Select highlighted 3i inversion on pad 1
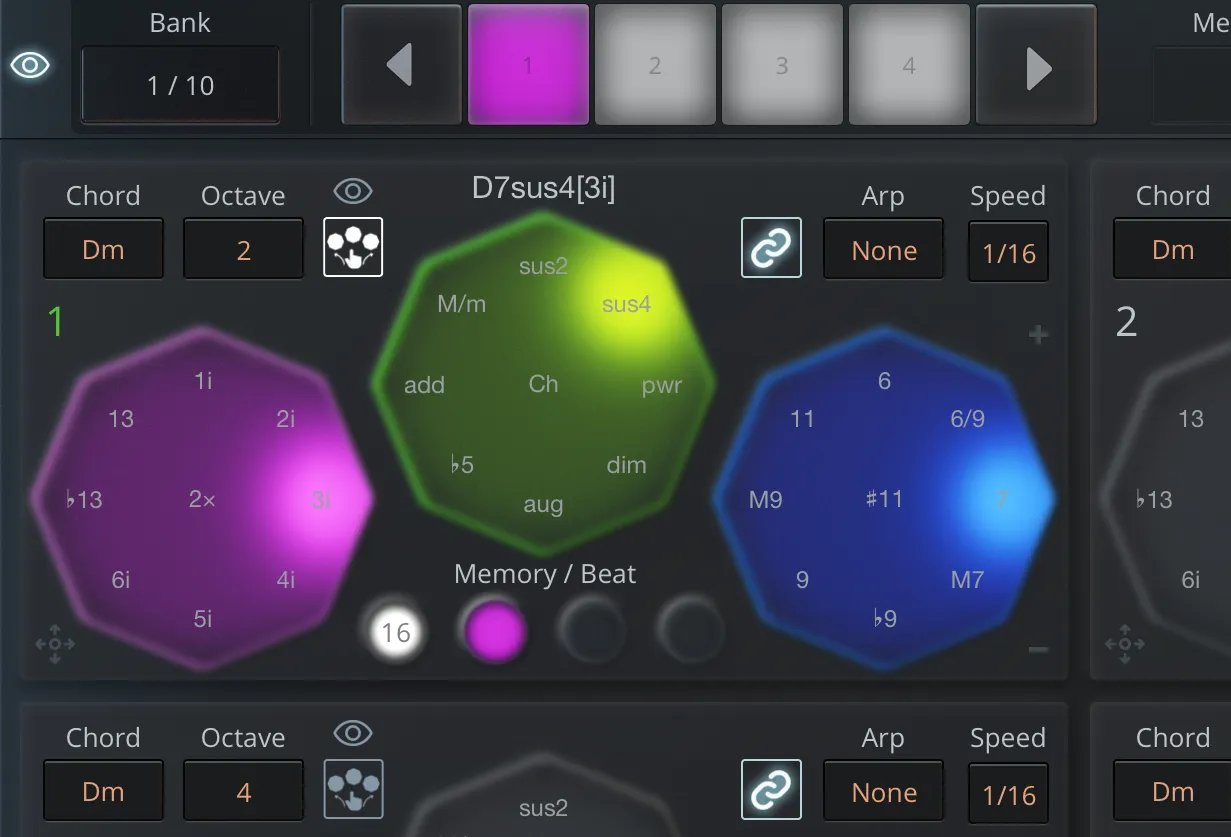 tap(321, 499)
